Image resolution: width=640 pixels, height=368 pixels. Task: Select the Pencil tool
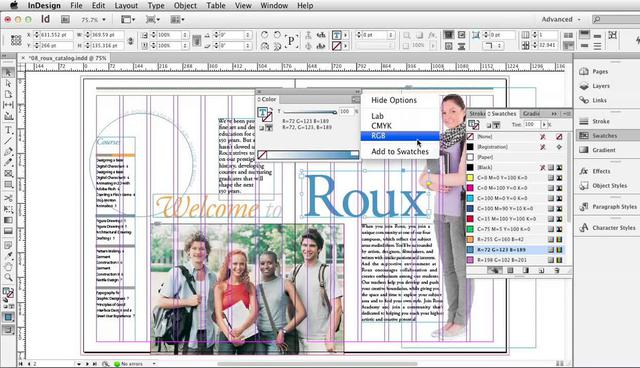[8, 162]
